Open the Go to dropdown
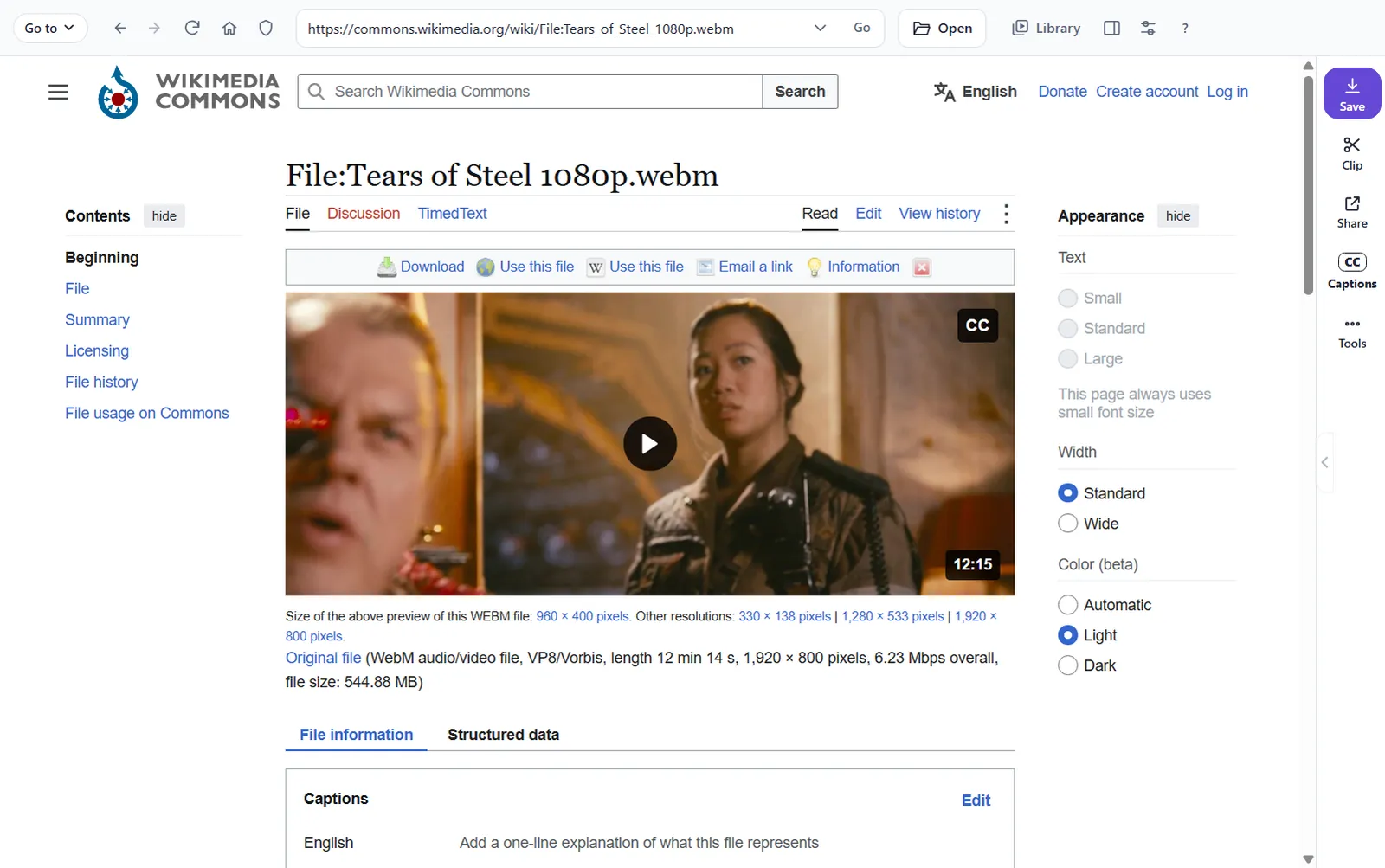Image resolution: width=1385 pixels, height=868 pixels. pos(50,28)
